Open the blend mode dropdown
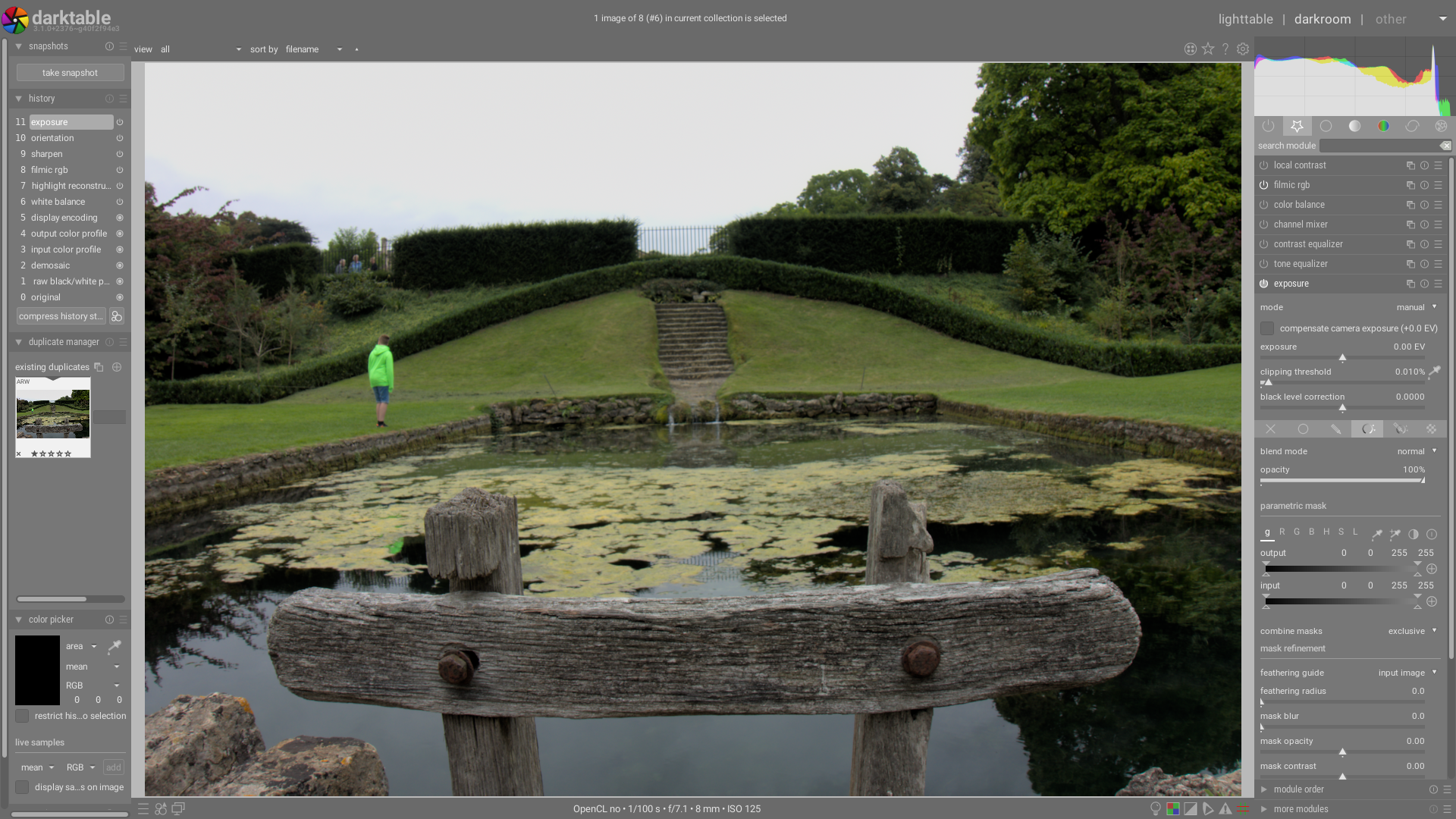The image size is (1456, 819). point(1349,451)
